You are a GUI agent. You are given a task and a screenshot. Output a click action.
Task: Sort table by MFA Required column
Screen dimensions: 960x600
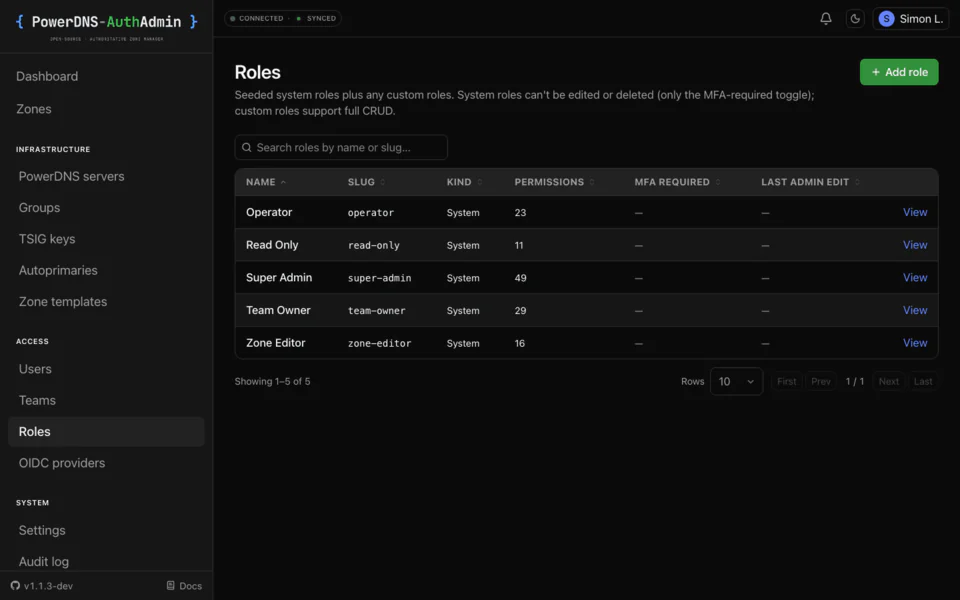coord(677,182)
